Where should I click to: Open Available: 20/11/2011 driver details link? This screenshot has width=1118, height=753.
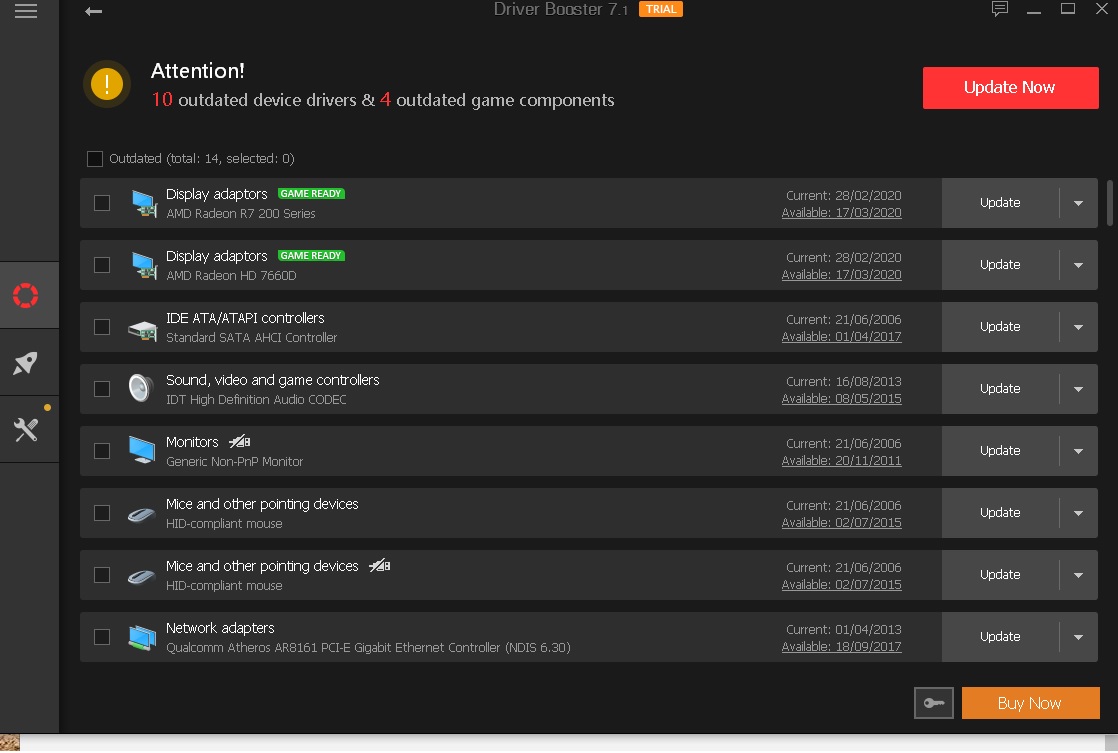click(x=841, y=461)
